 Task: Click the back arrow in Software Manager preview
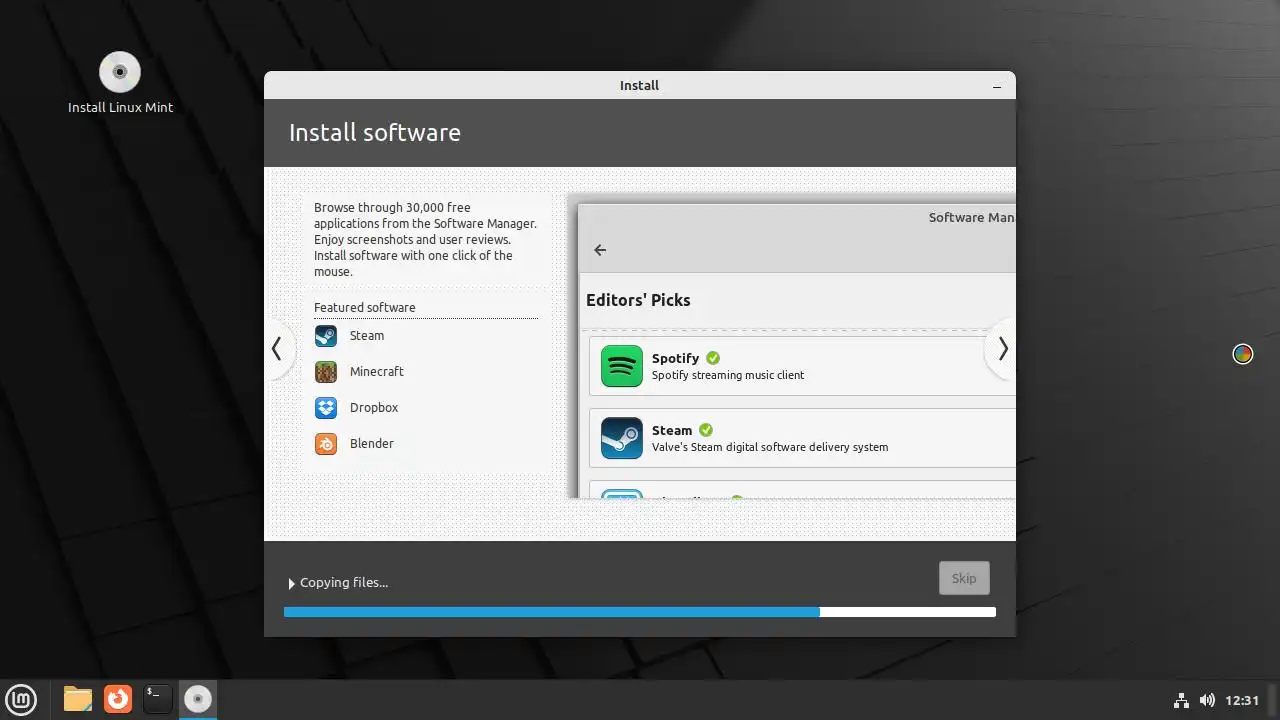coord(600,250)
